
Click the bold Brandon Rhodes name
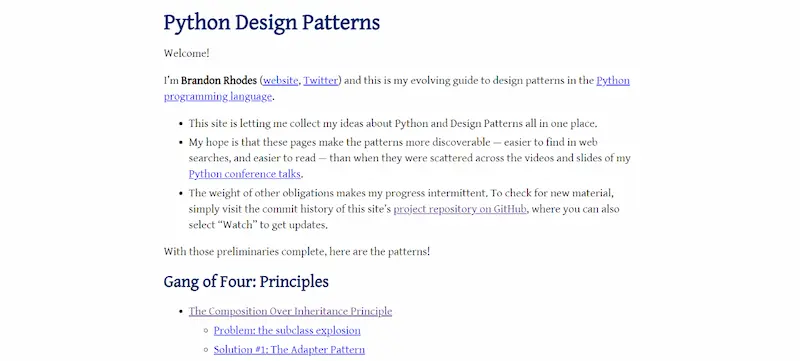pyautogui.click(x=219, y=81)
